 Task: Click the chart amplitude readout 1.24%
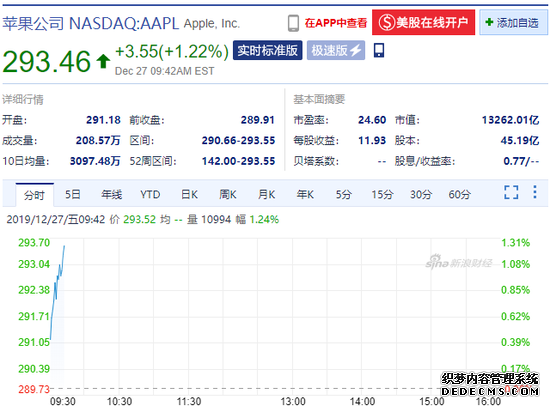[x=264, y=220]
